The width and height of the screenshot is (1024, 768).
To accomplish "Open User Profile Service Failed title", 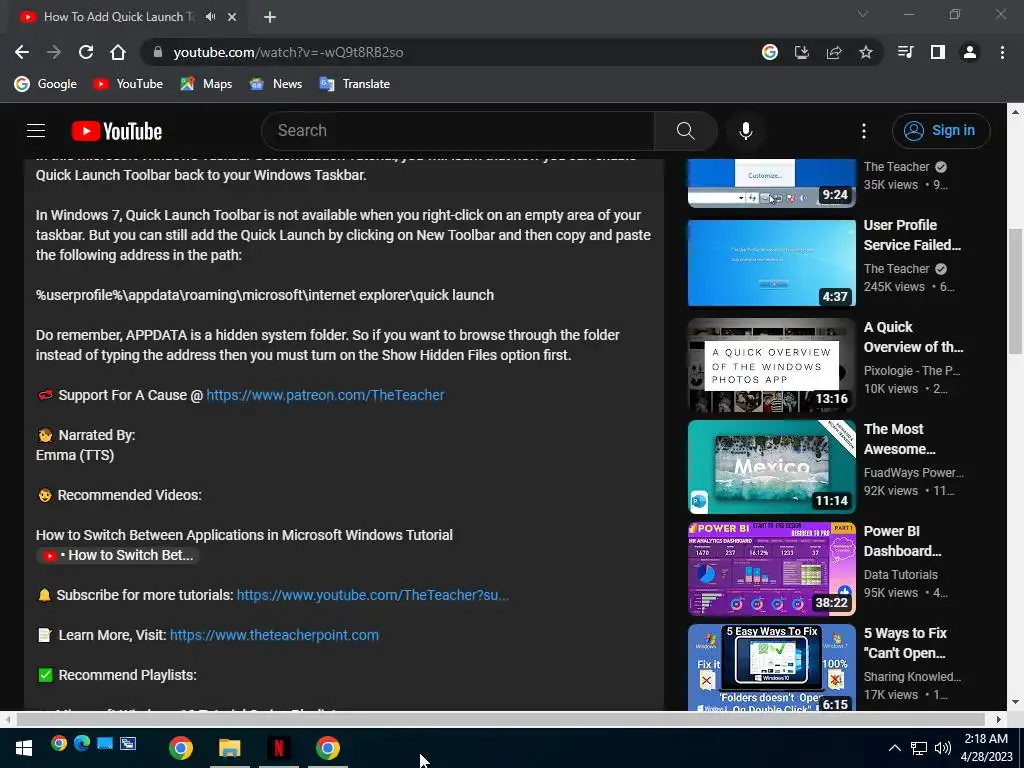I will (x=912, y=235).
